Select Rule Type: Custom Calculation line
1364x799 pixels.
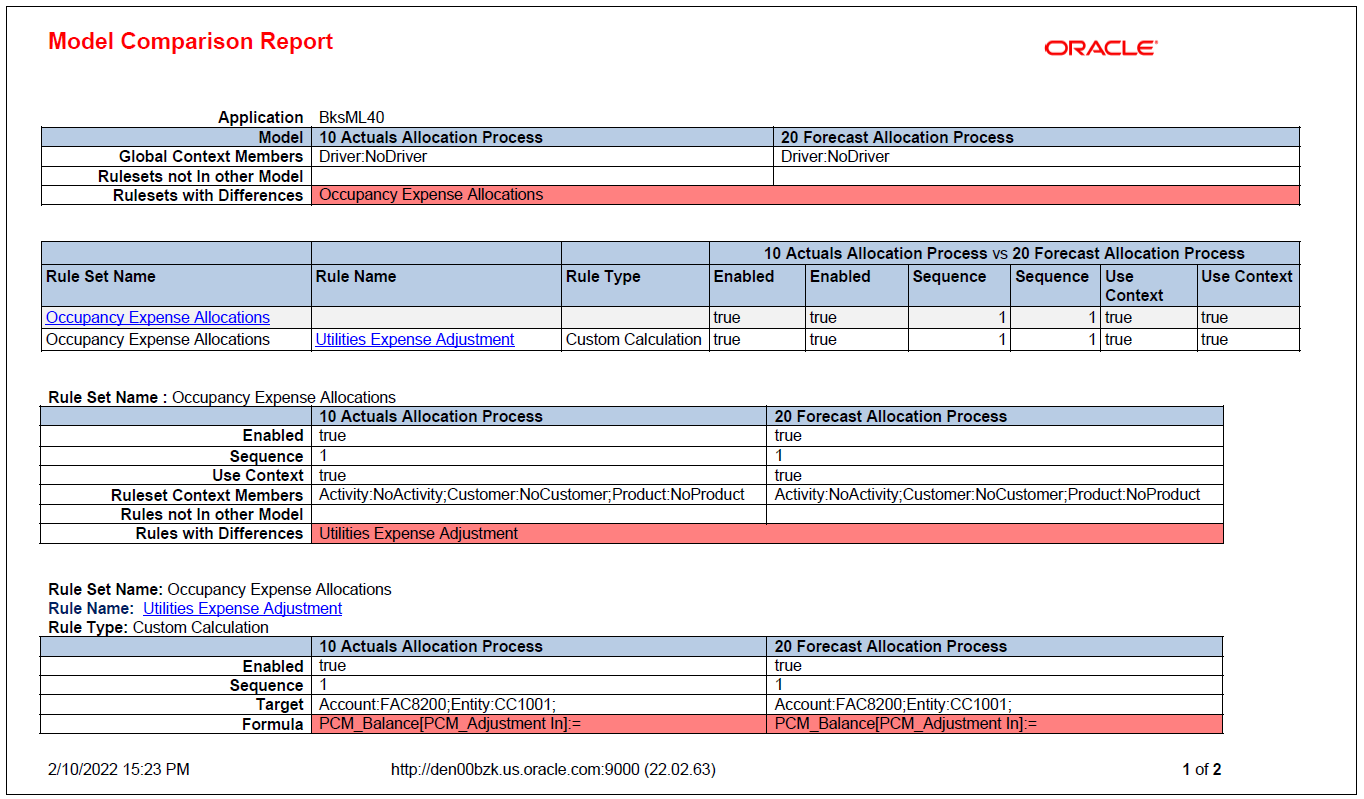coord(158,628)
